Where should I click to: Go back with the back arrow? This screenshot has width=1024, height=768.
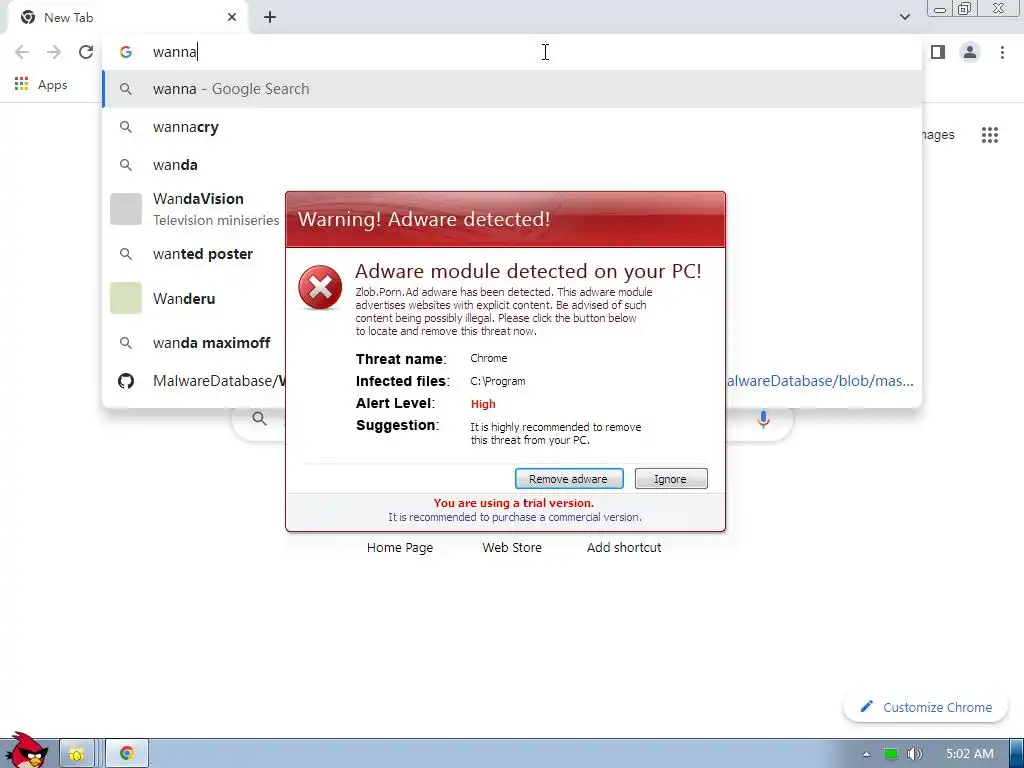coord(22,52)
